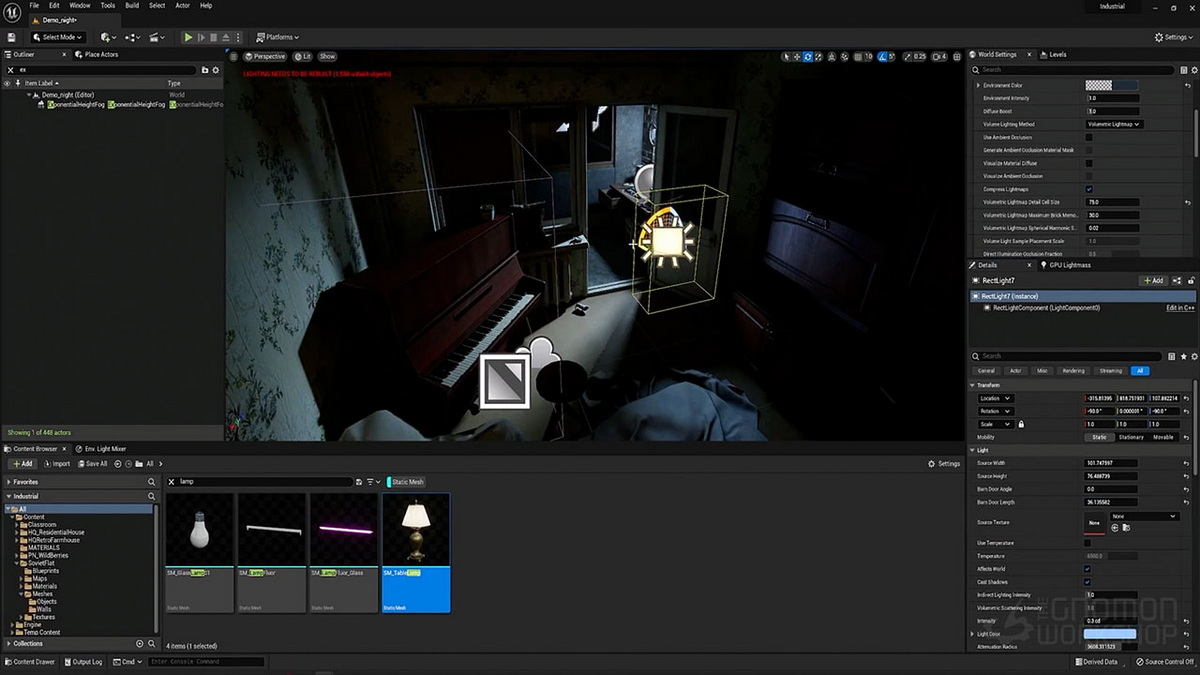Start Play in Editor with the green play button
1200x675 pixels.
(188, 37)
